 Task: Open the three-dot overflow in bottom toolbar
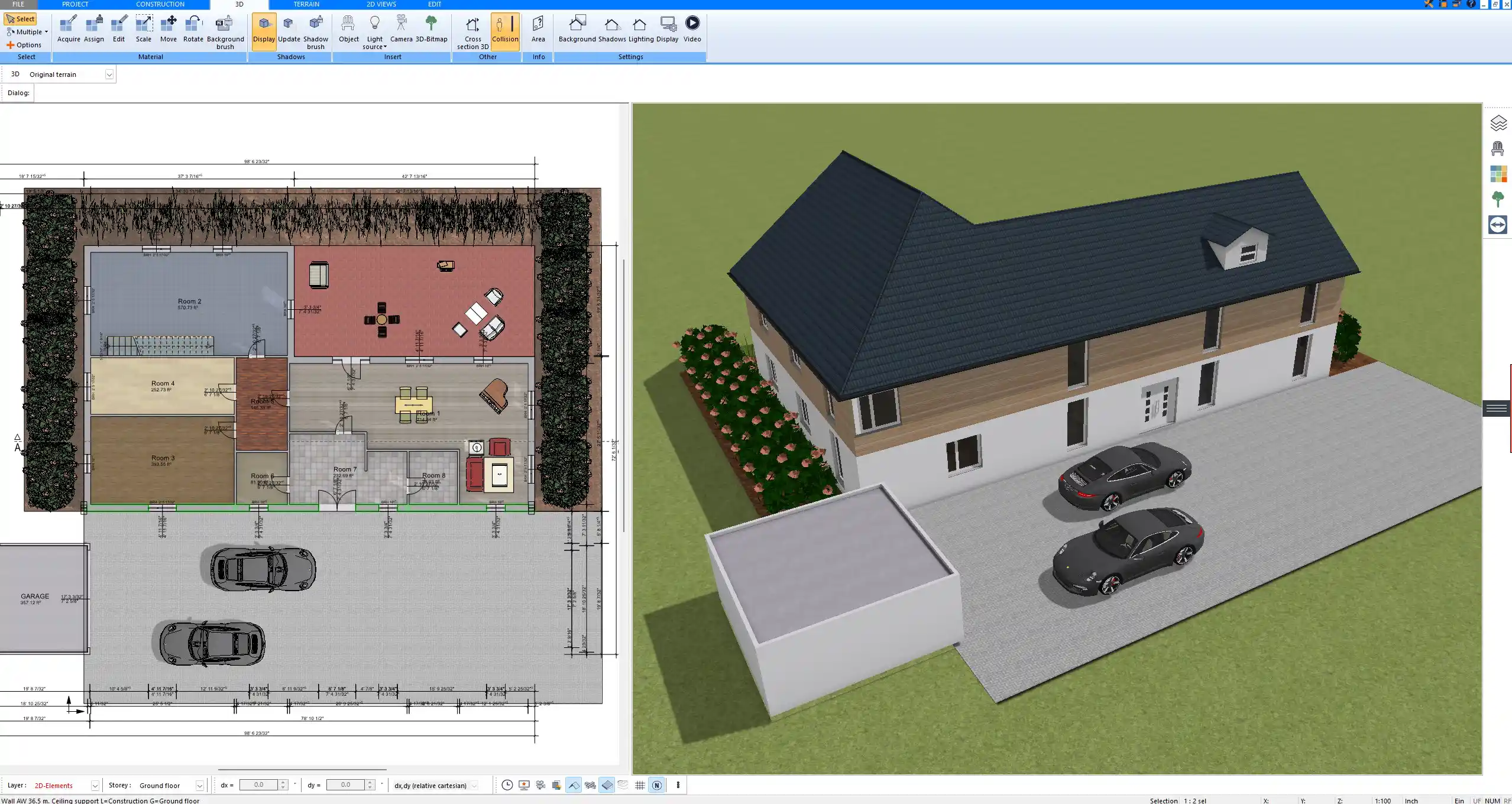(678, 785)
